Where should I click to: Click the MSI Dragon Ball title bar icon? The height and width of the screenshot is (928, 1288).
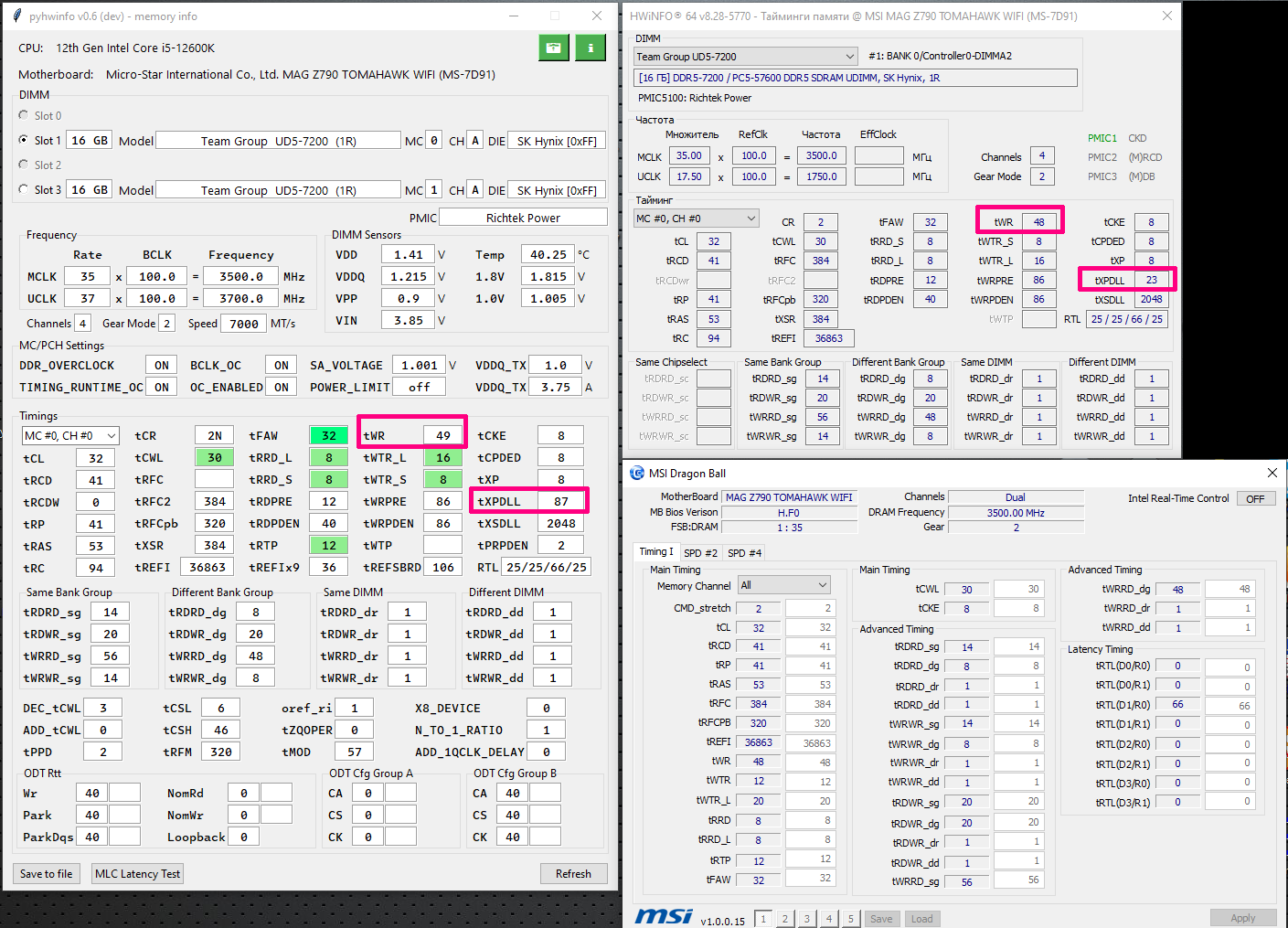(x=637, y=473)
